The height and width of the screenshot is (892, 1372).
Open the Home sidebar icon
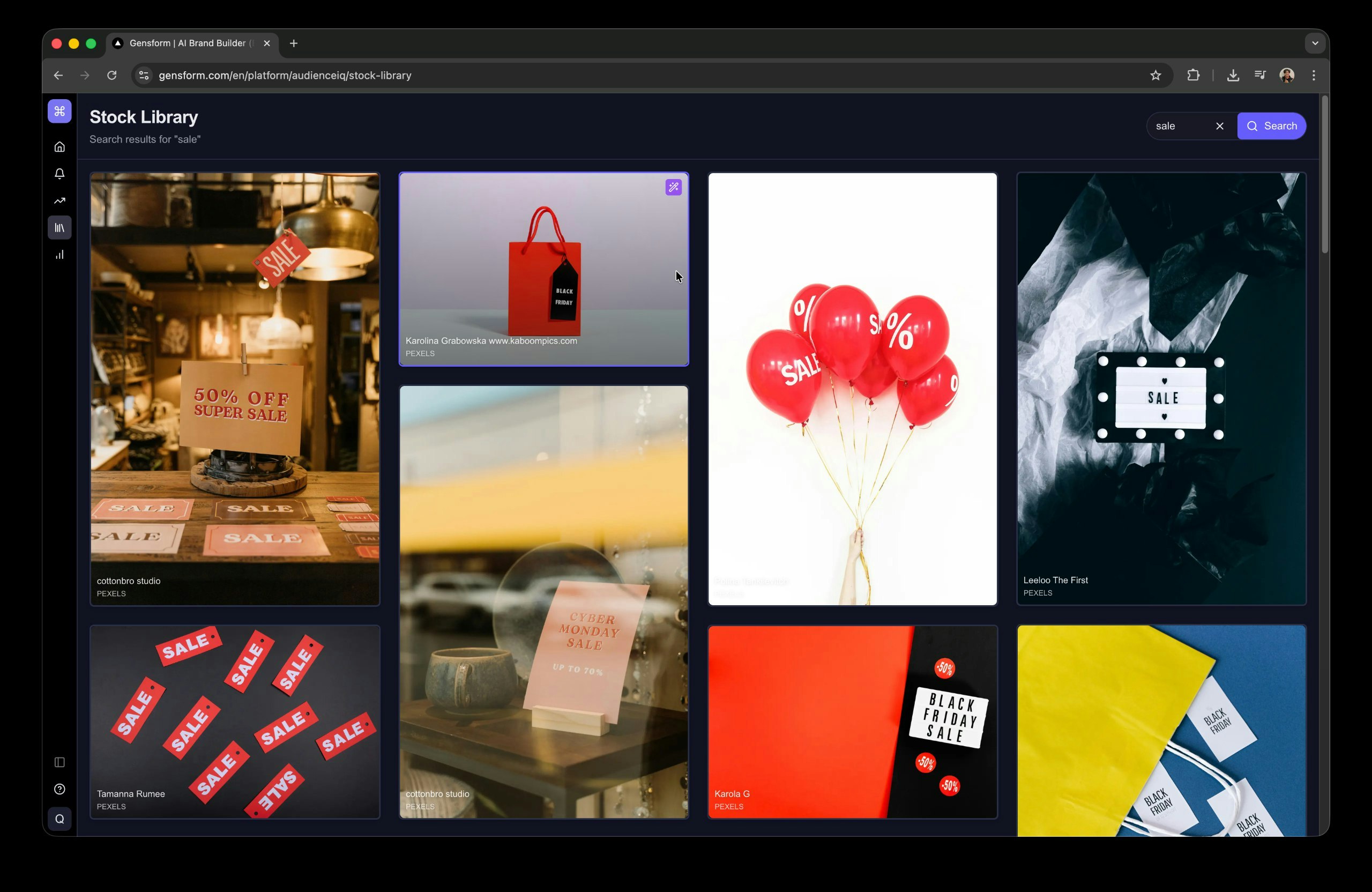[59, 146]
